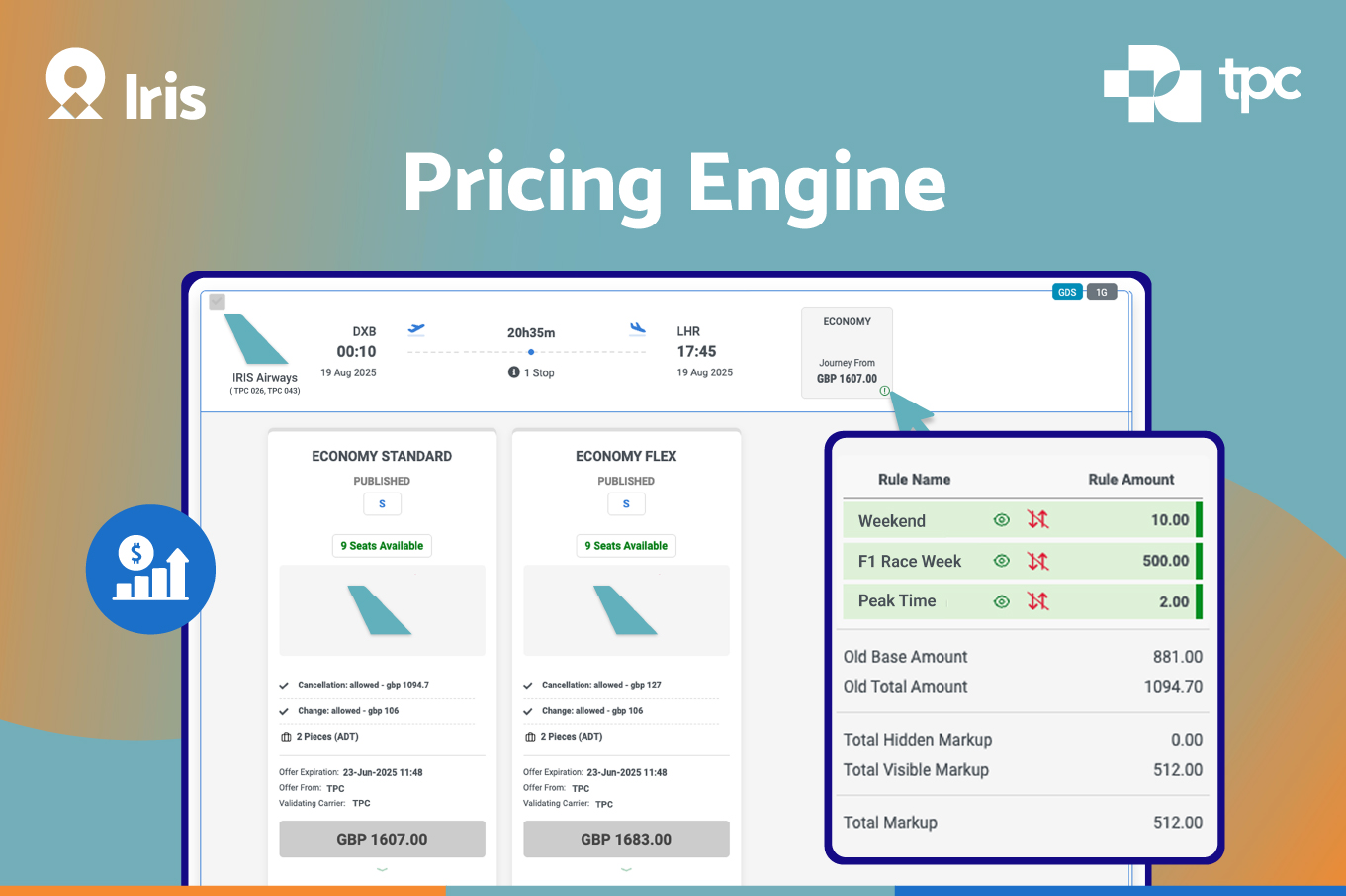Viewport: 1346px width, 896px height.
Task: Click the Rule Name column header
Action: click(x=915, y=479)
